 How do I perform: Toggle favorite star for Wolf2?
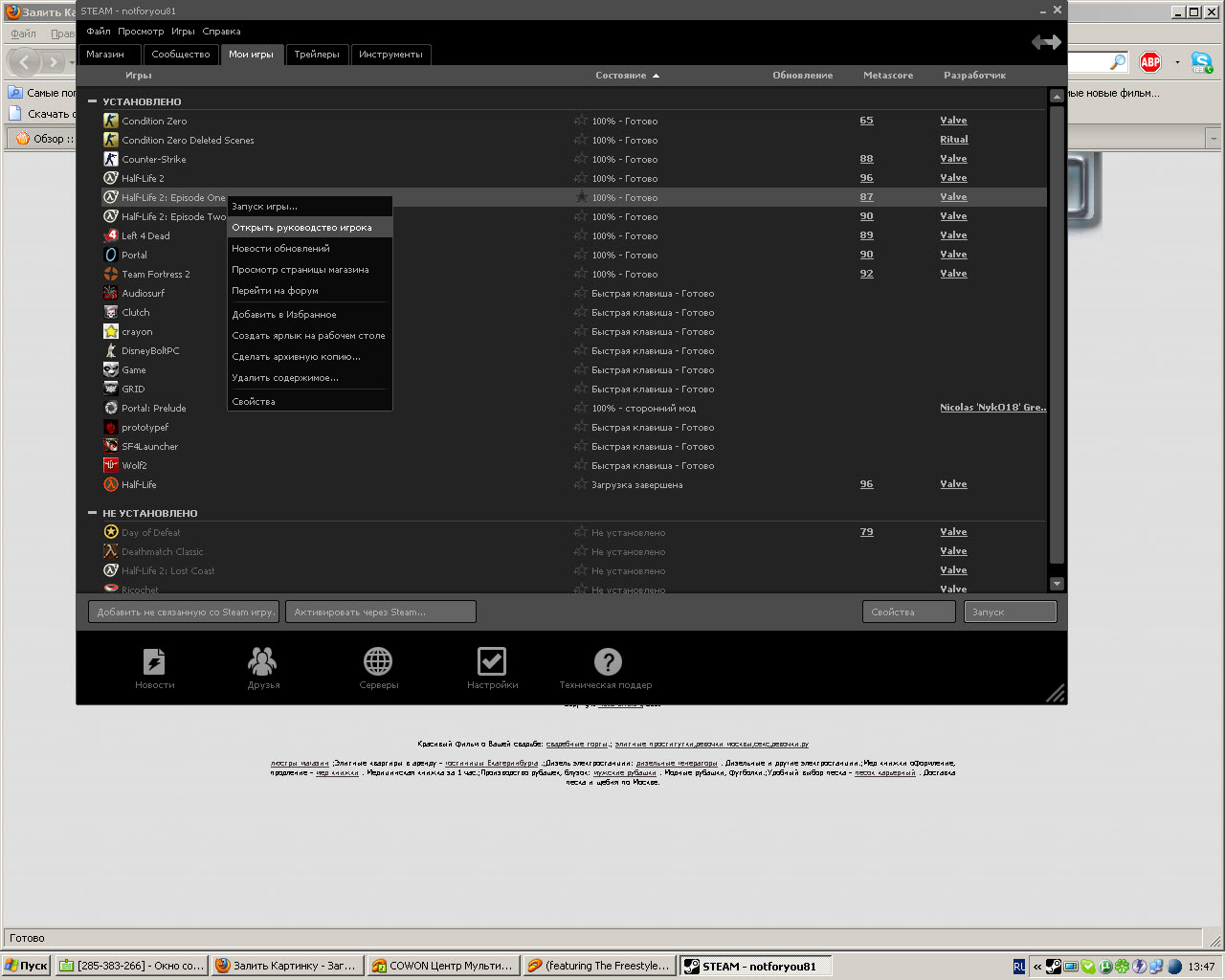click(x=581, y=465)
